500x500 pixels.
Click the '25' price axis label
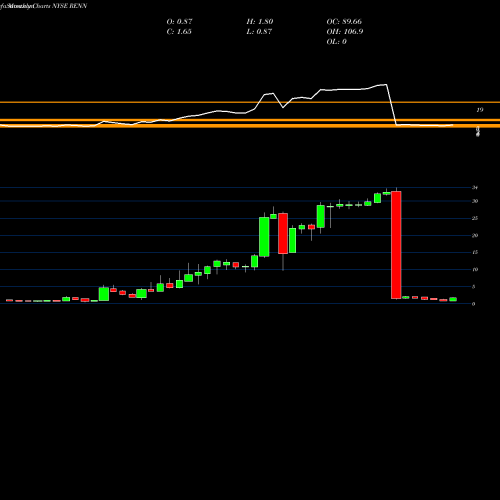click(475, 218)
